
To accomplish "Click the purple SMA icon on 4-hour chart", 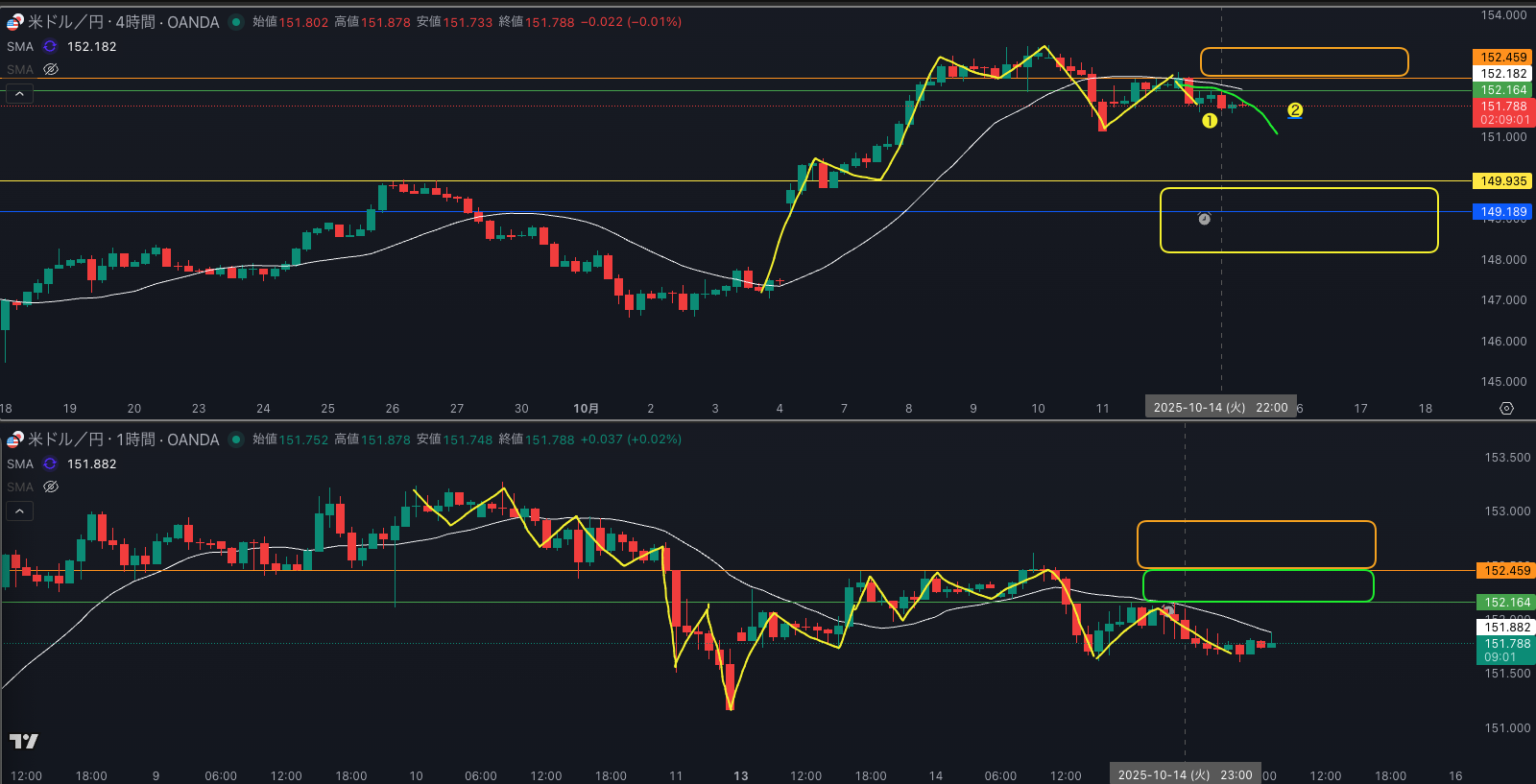I will pos(50,46).
